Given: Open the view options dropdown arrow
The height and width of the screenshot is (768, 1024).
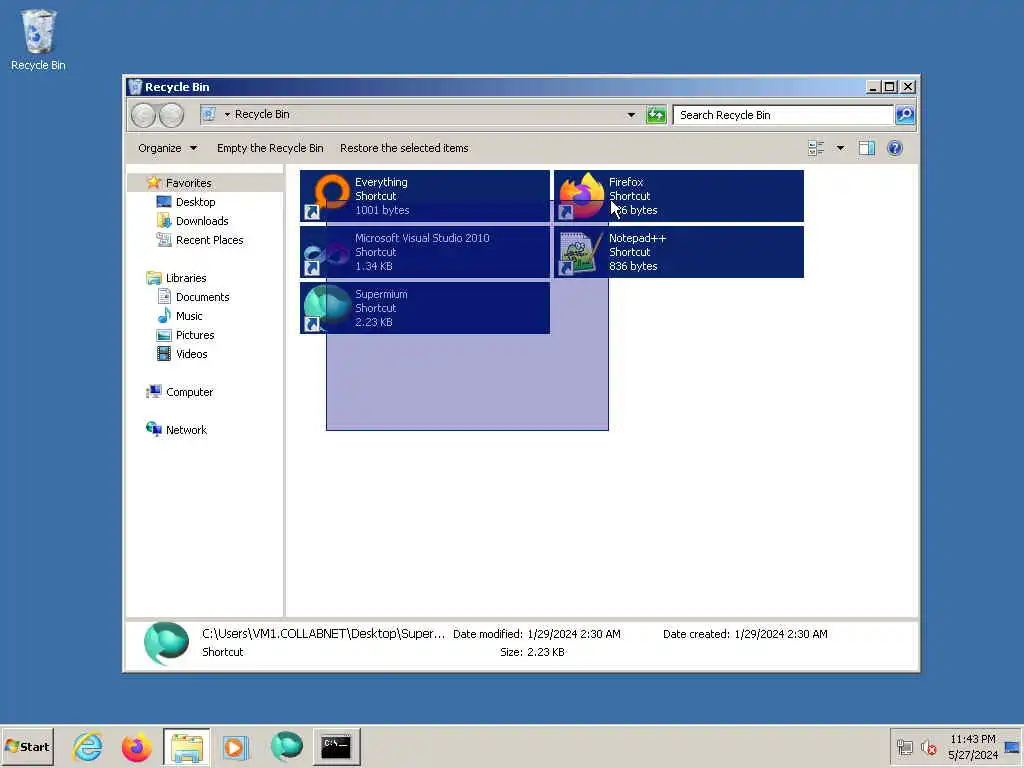Looking at the screenshot, I should click(x=840, y=148).
